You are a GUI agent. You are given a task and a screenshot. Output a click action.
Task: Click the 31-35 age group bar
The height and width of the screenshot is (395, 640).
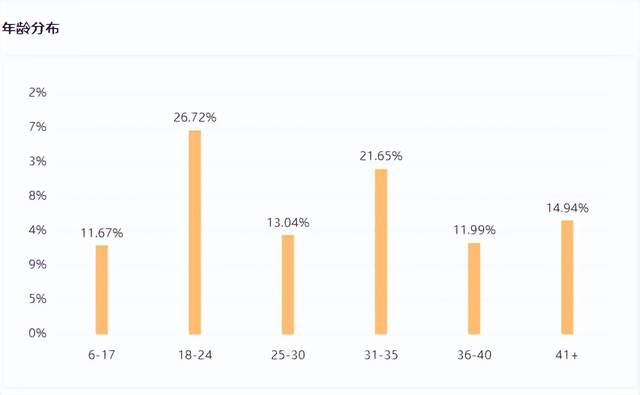(381, 252)
